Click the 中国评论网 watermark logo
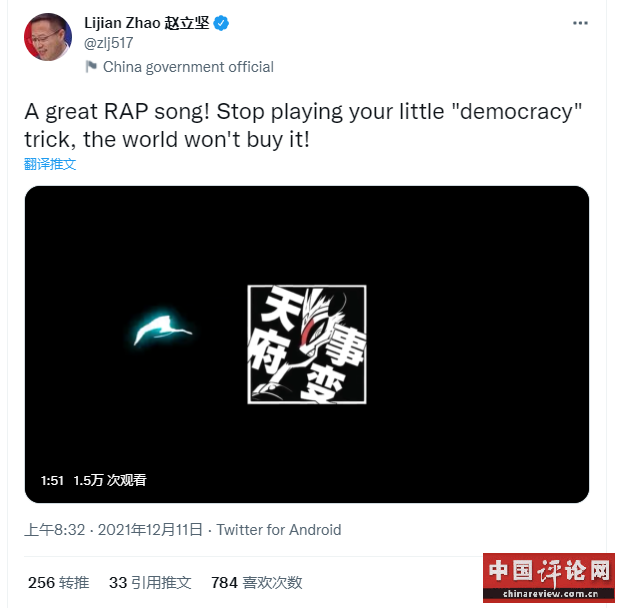Image resolution: width=620 pixels, height=608 pixels. point(549,578)
